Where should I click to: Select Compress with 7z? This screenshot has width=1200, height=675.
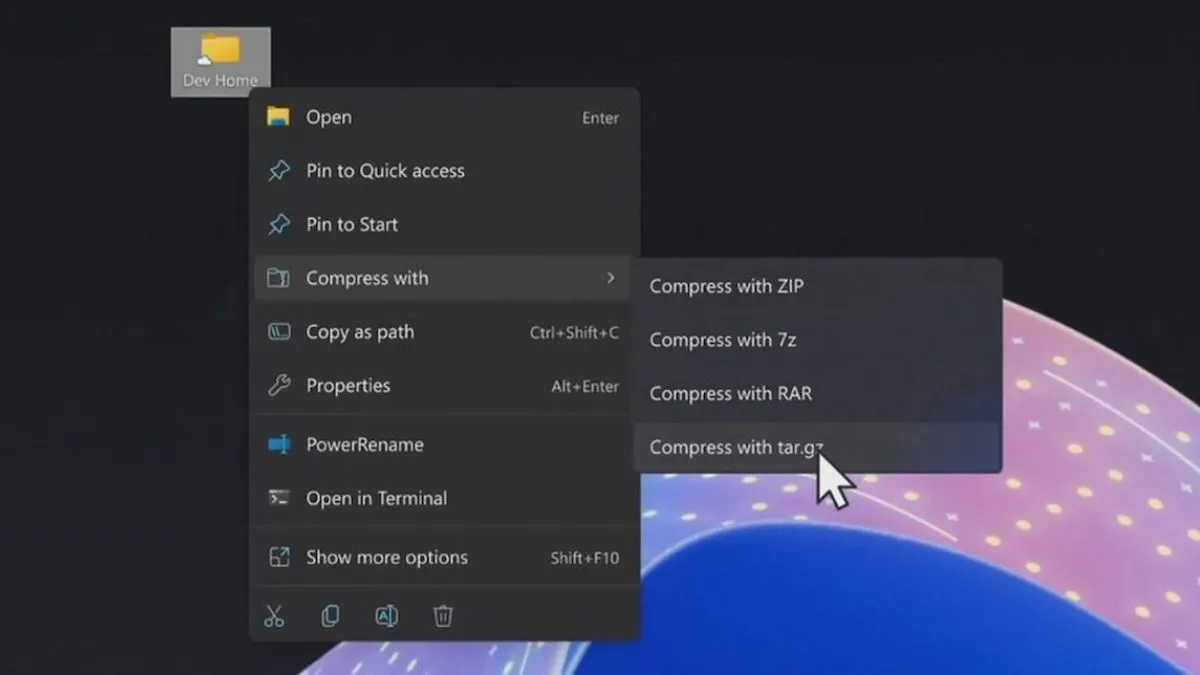pyautogui.click(x=722, y=340)
